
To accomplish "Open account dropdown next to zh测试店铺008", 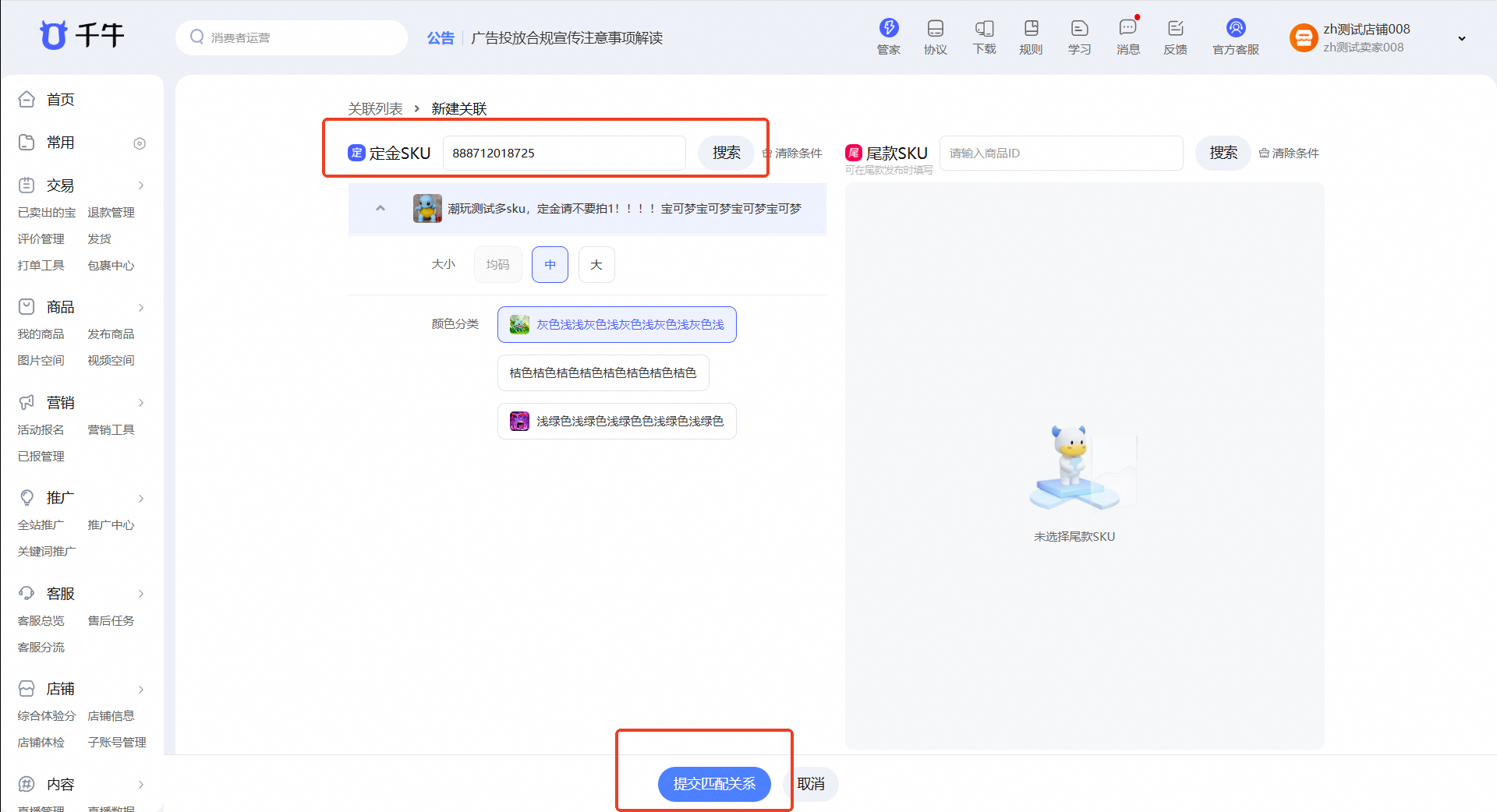I will point(1462,38).
